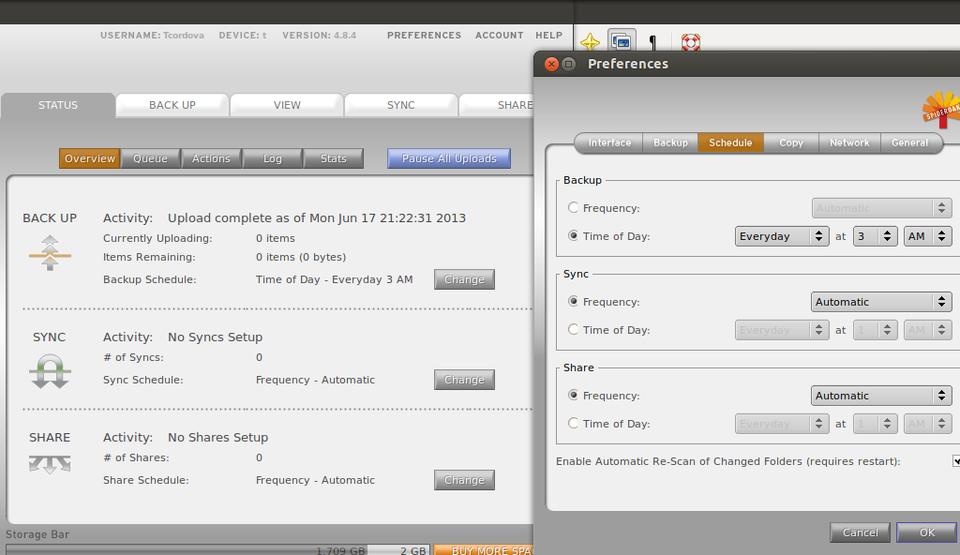Show the Overview status subtab
The width and height of the screenshot is (960, 555).
(89, 159)
